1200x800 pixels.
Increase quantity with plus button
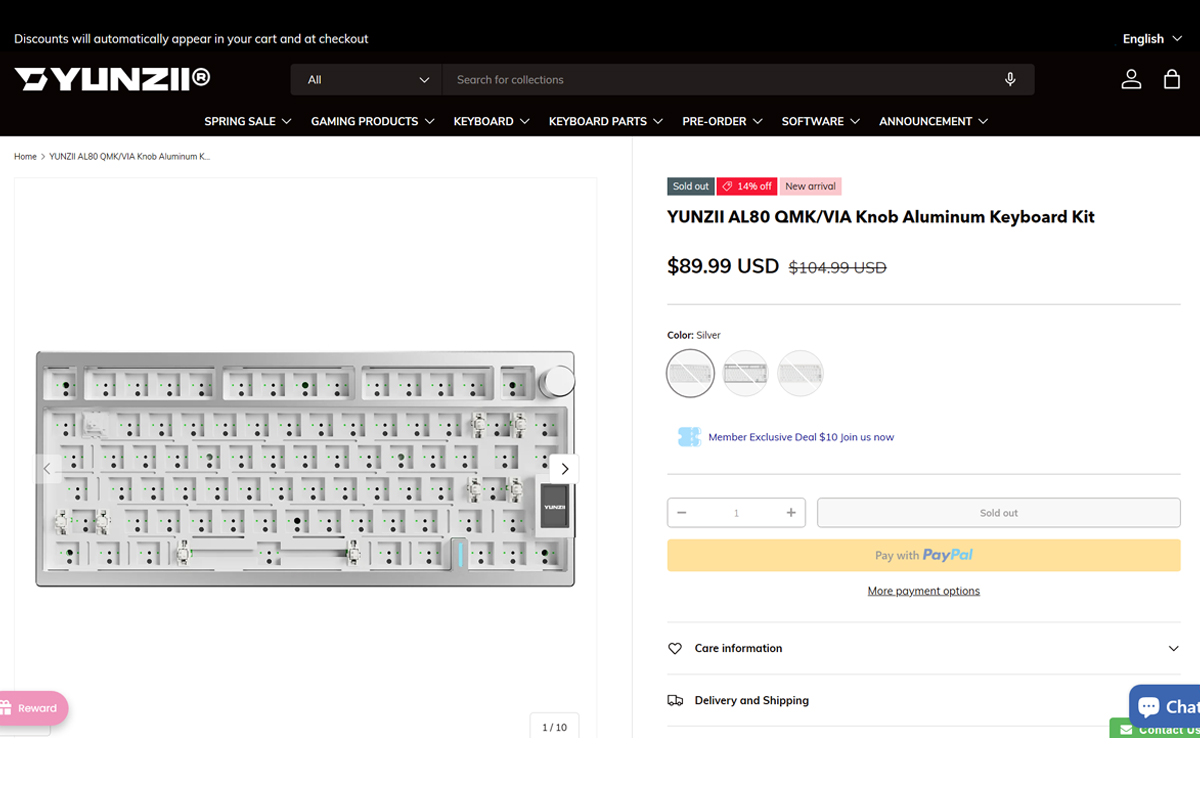pyautogui.click(x=791, y=513)
